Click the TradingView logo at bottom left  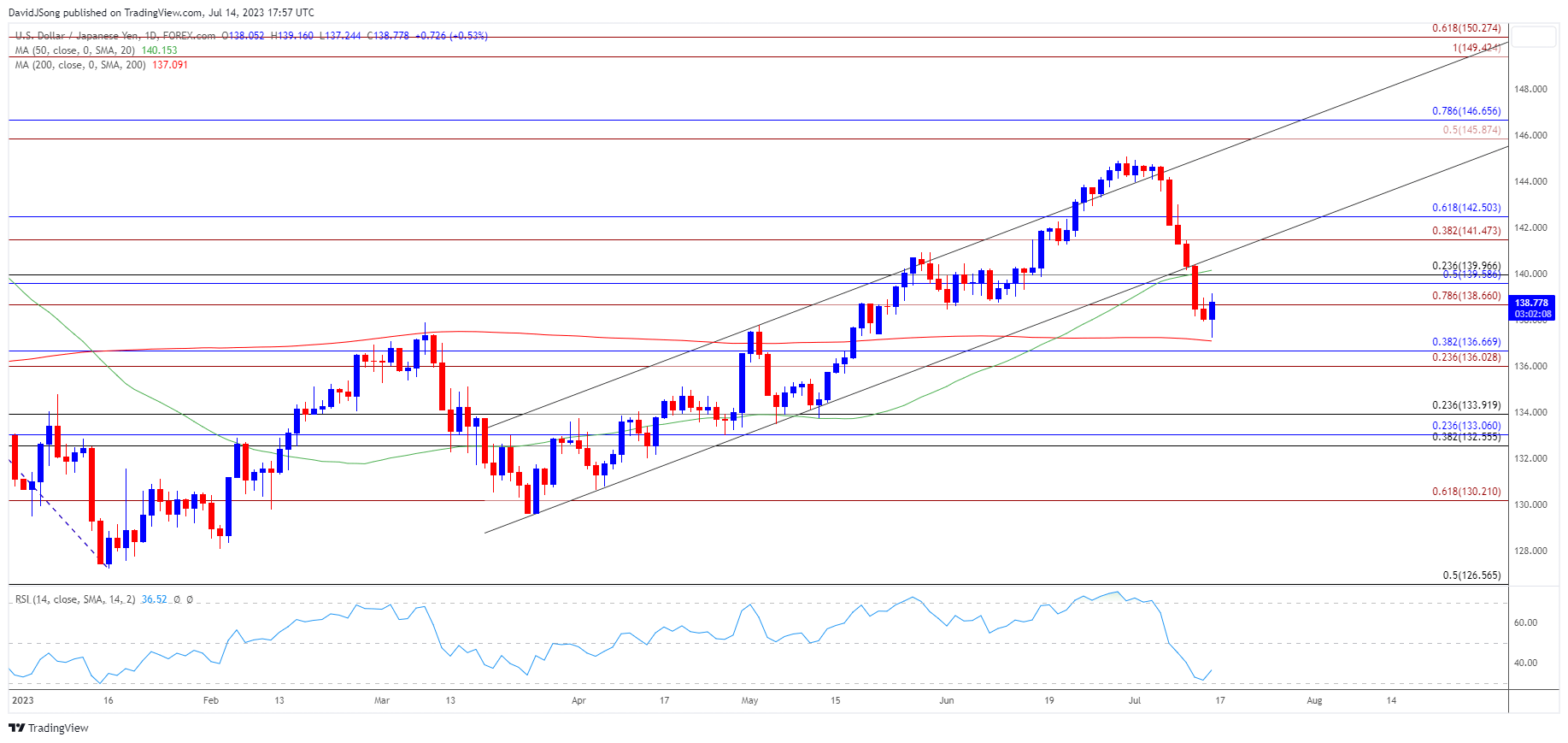pos(49,728)
